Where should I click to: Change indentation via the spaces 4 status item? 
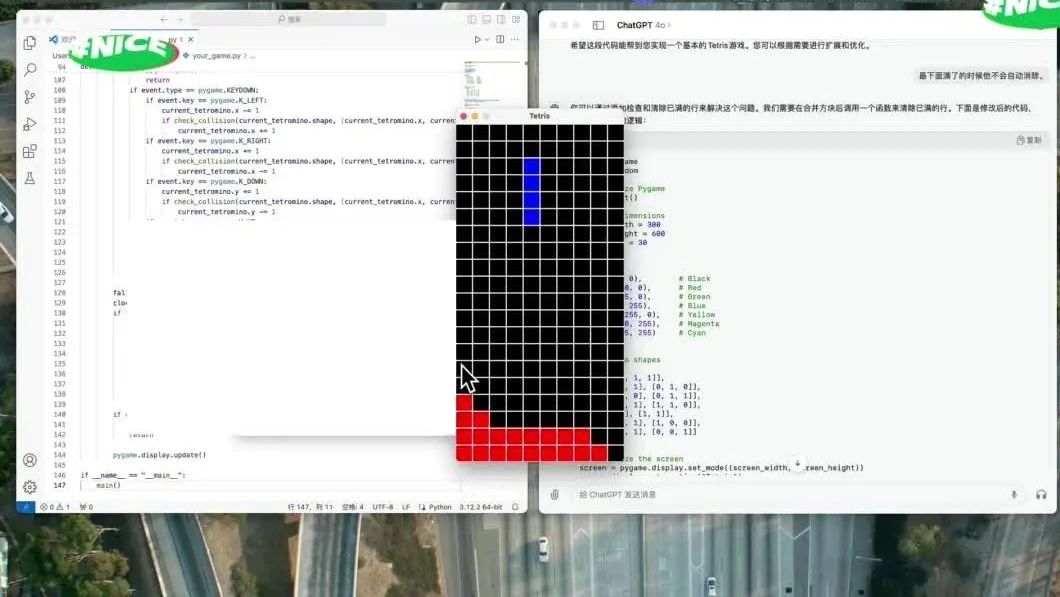point(352,506)
